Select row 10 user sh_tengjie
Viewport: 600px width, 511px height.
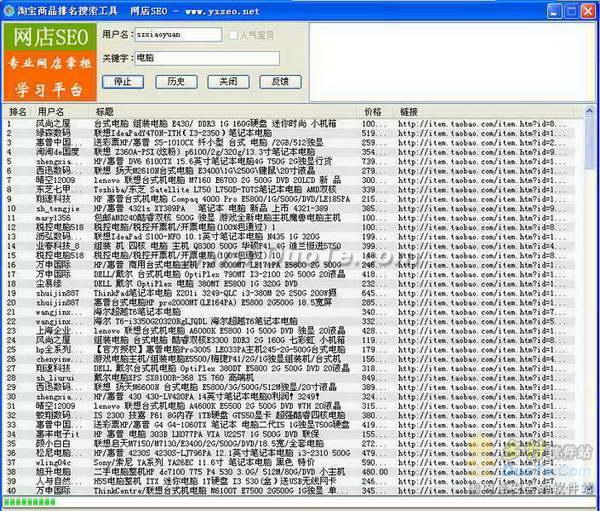click(58, 208)
